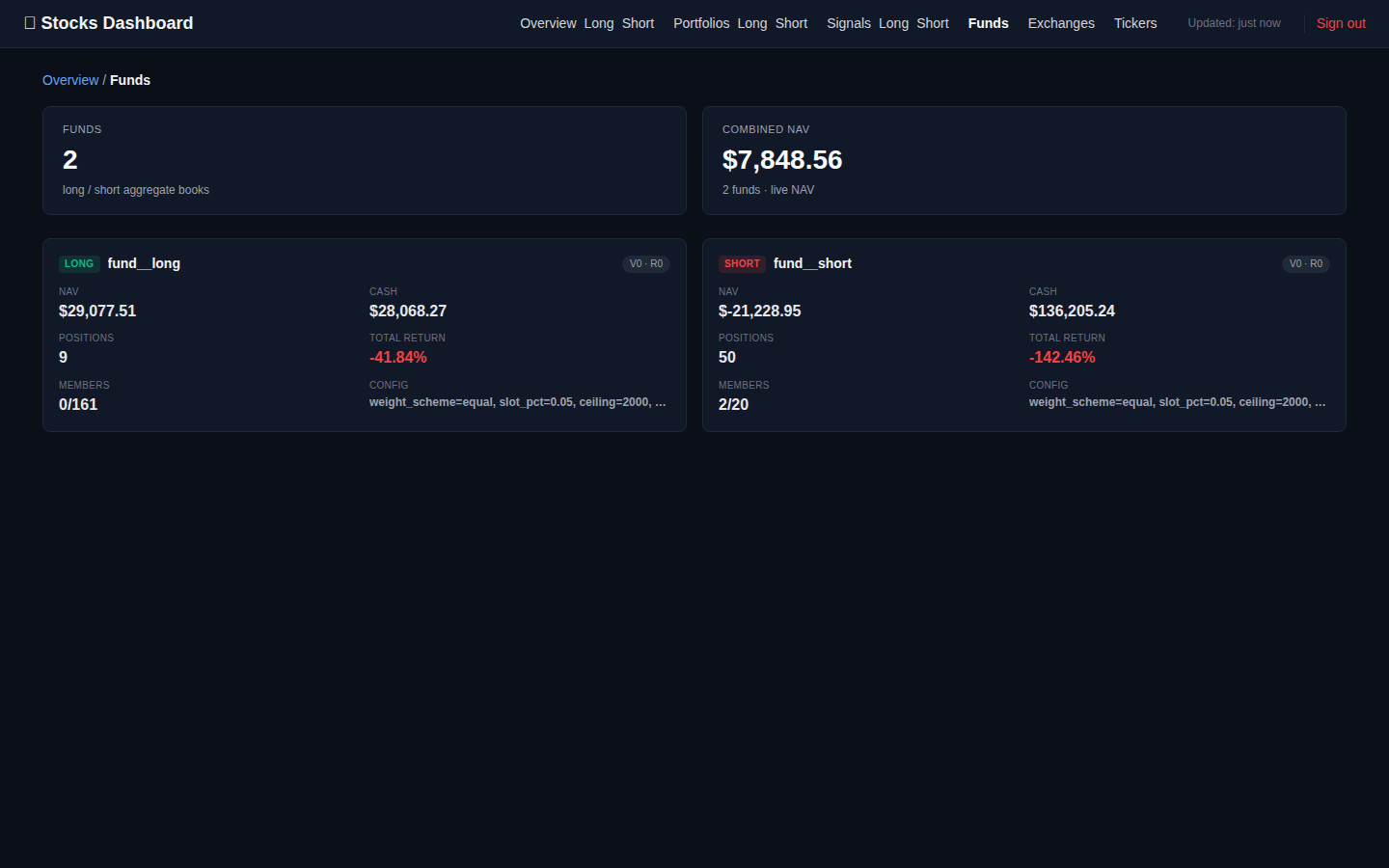Click the combined NAV value $7,848.56
This screenshot has width=1389, height=868.
[782, 160]
